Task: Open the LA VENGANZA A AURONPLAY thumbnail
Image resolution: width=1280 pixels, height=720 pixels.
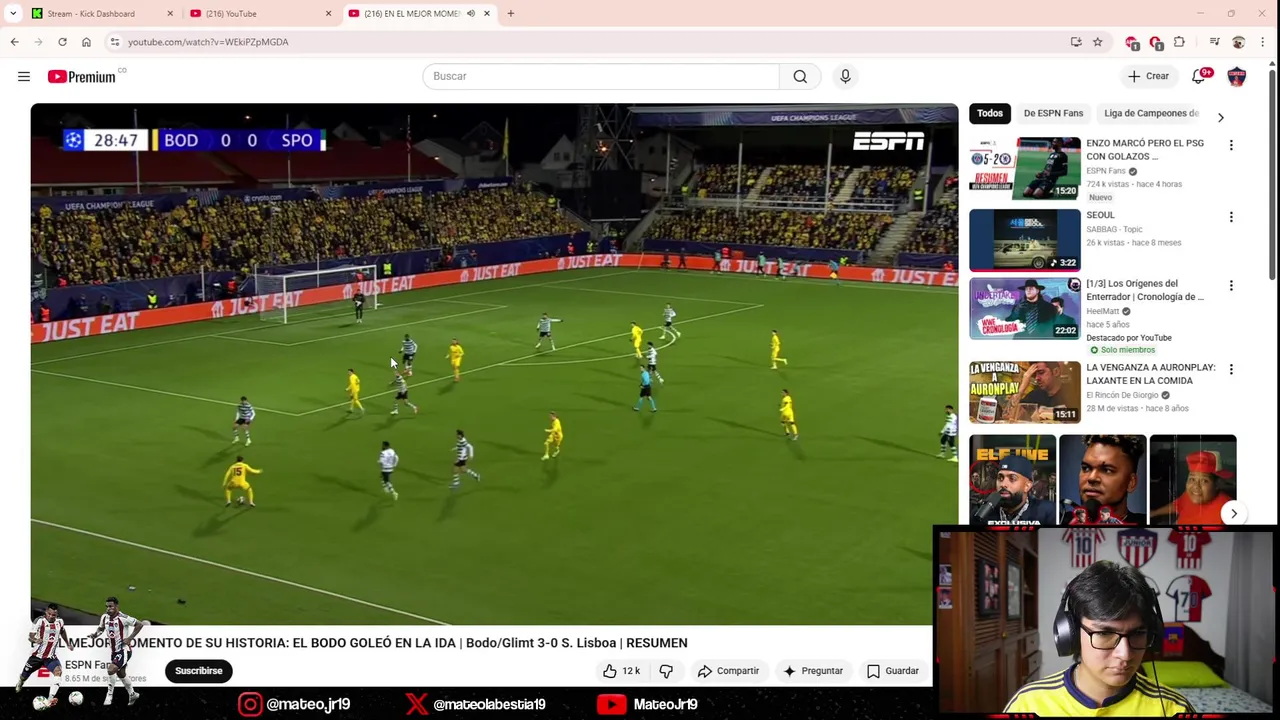Action: tap(1025, 392)
